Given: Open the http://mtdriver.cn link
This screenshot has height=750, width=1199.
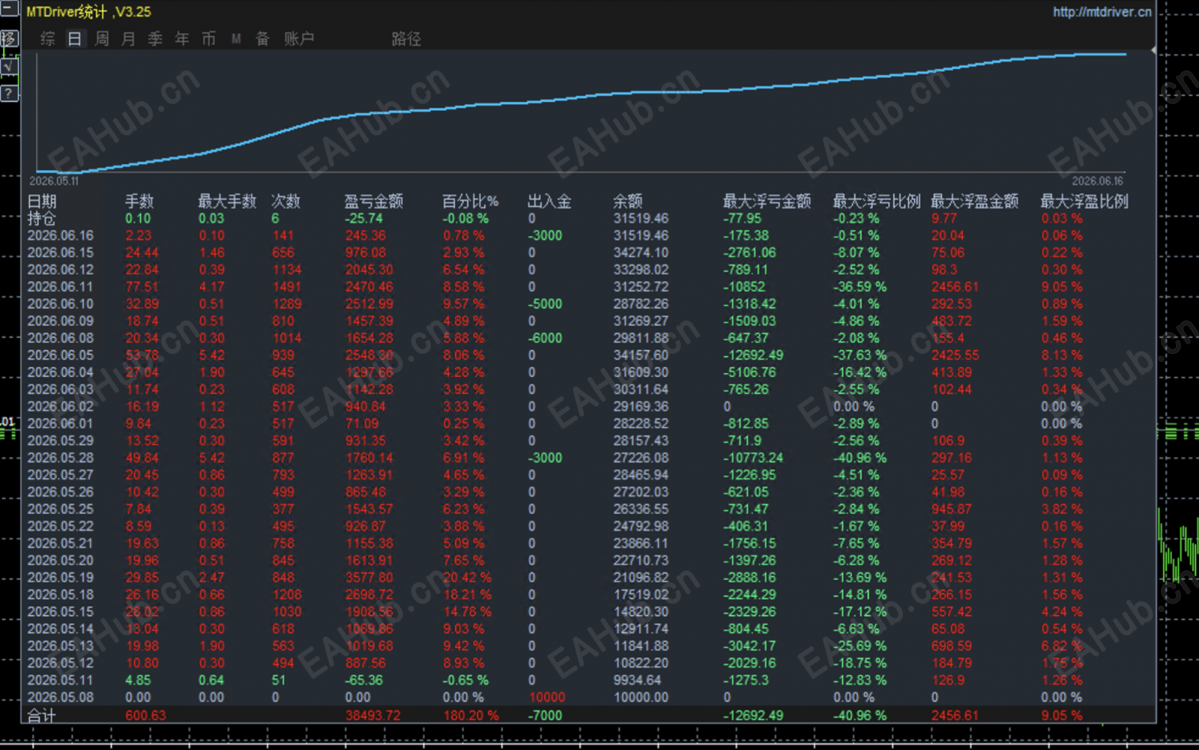Looking at the screenshot, I should 1102,11.
